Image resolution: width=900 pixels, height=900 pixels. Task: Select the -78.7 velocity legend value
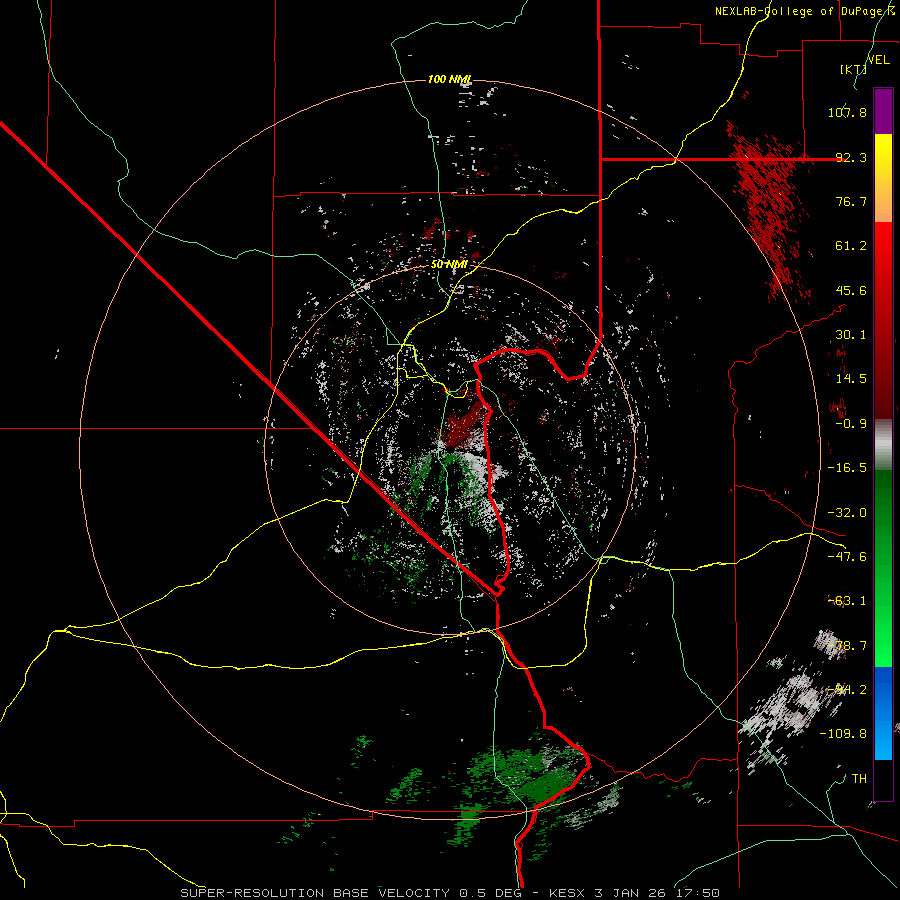(847, 646)
